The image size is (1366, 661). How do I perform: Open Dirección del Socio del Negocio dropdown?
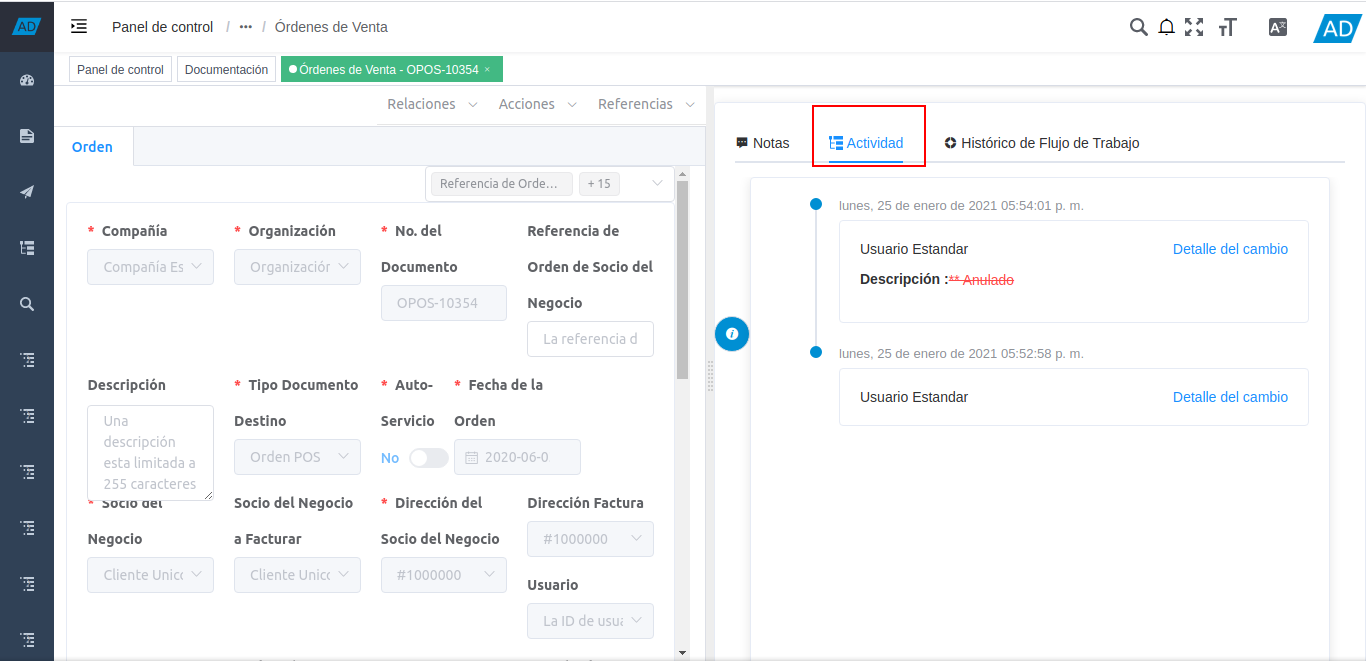[444, 575]
